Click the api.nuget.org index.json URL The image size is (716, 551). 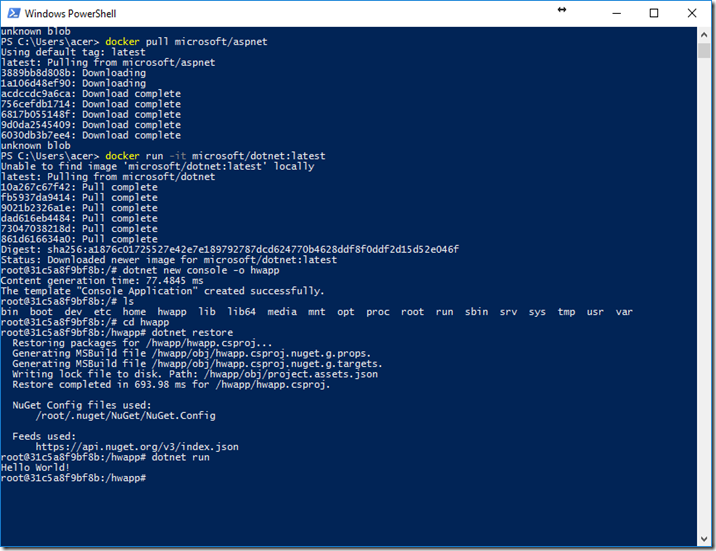pyautogui.click(x=137, y=447)
